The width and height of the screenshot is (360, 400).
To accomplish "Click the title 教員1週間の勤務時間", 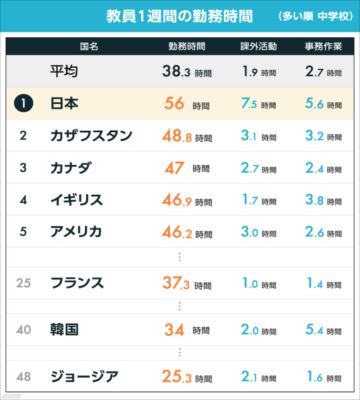I will pos(179,16).
